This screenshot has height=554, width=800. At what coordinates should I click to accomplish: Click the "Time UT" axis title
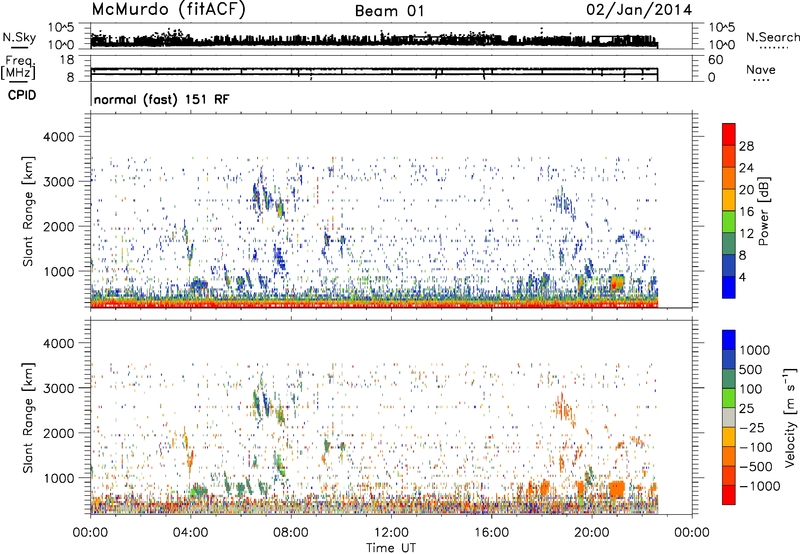(x=391, y=548)
